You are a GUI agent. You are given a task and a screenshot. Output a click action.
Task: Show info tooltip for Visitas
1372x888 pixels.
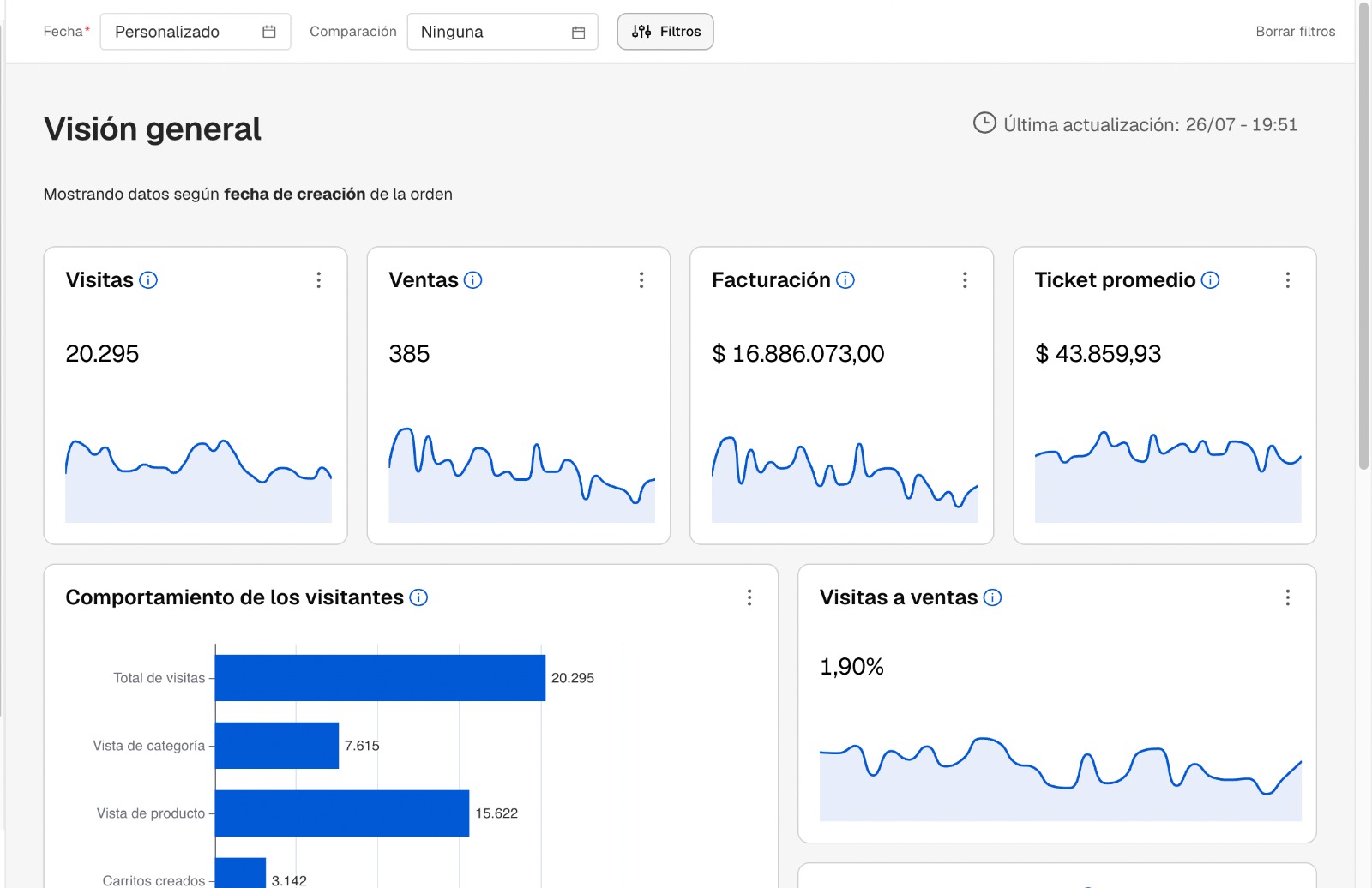tap(148, 280)
